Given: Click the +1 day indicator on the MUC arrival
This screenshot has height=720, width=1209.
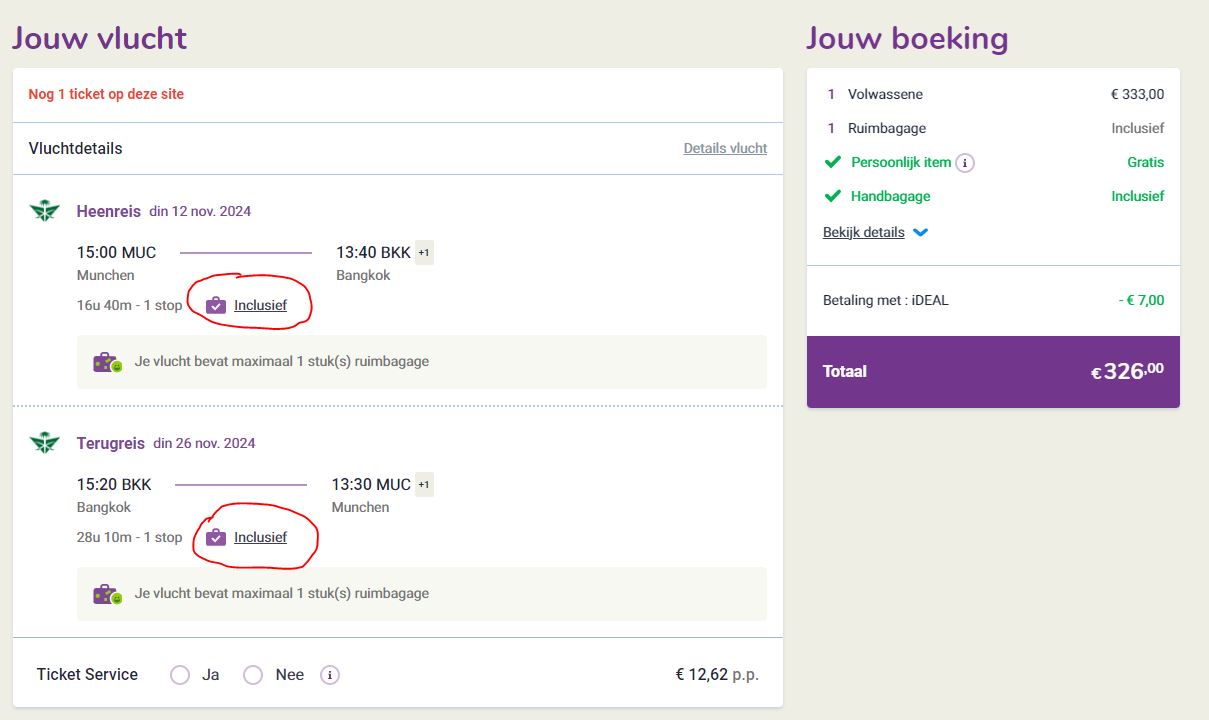Looking at the screenshot, I should (x=424, y=485).
